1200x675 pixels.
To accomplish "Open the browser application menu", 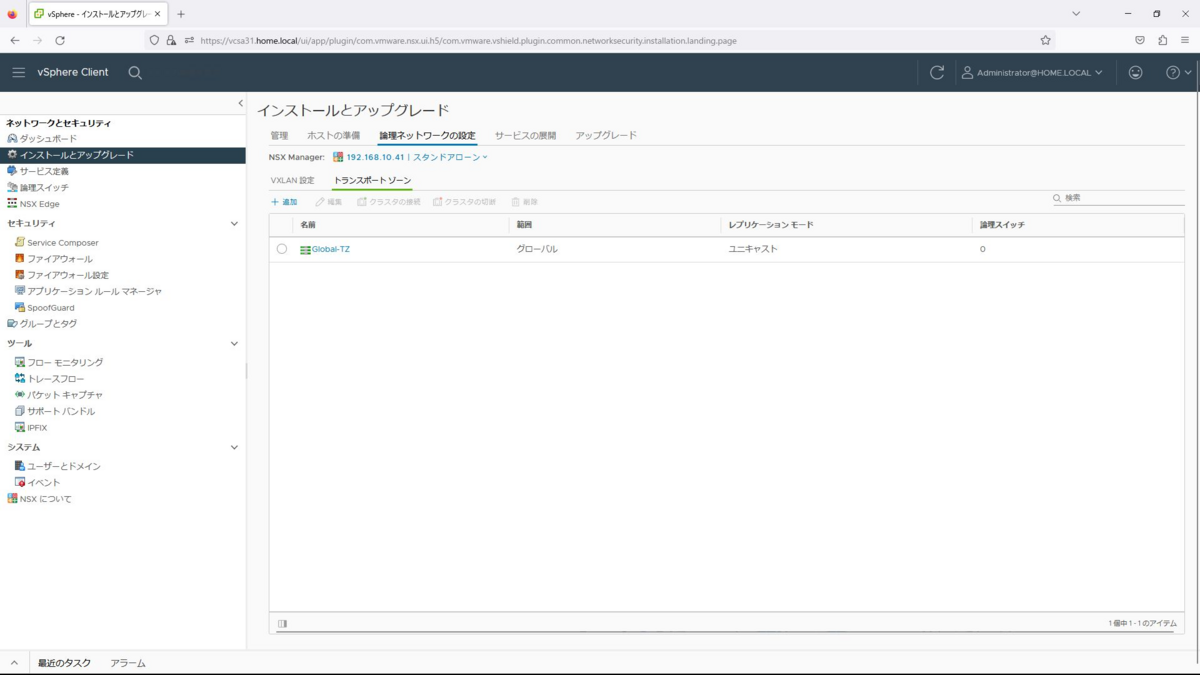I will 1185,40.
